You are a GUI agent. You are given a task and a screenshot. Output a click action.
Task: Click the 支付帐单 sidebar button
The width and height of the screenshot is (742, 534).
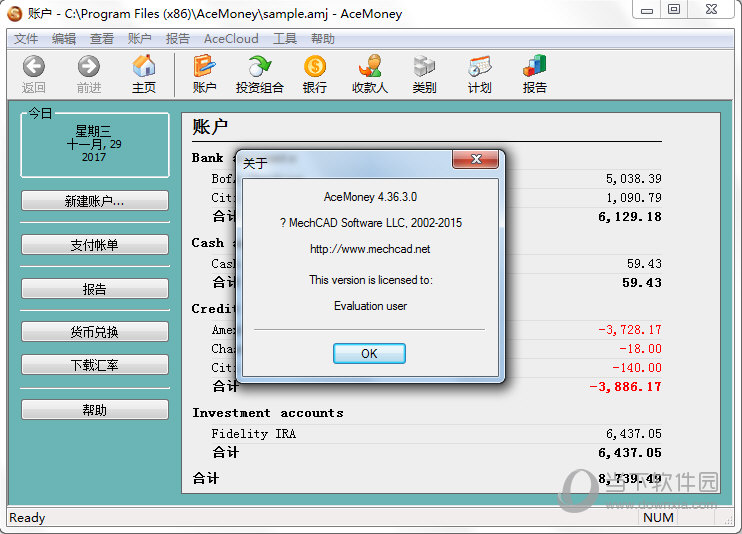pyautogui.click(x=95, y=245)
